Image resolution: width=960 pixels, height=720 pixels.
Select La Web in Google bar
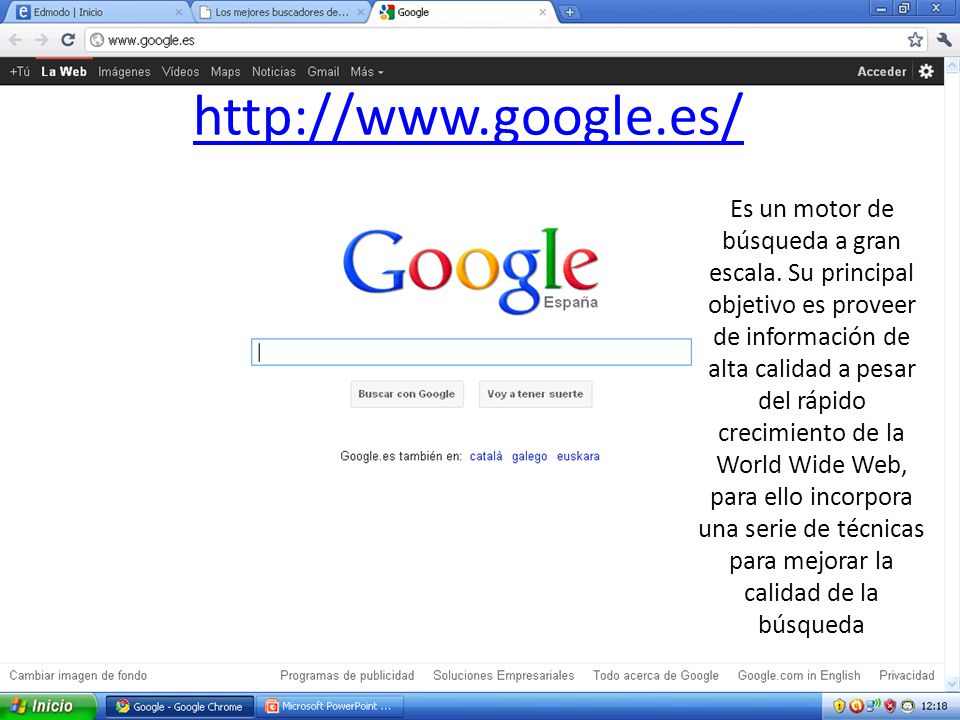[x=64, y=72]
